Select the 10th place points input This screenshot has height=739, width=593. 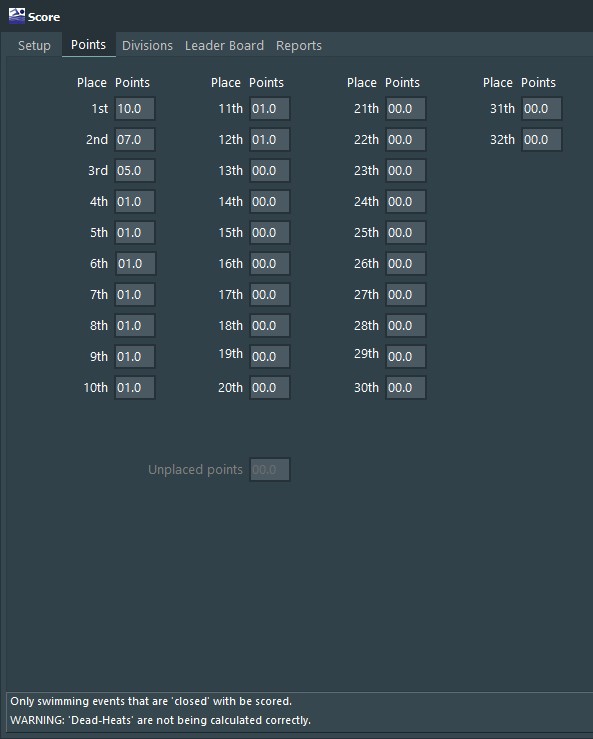[135, 388]
